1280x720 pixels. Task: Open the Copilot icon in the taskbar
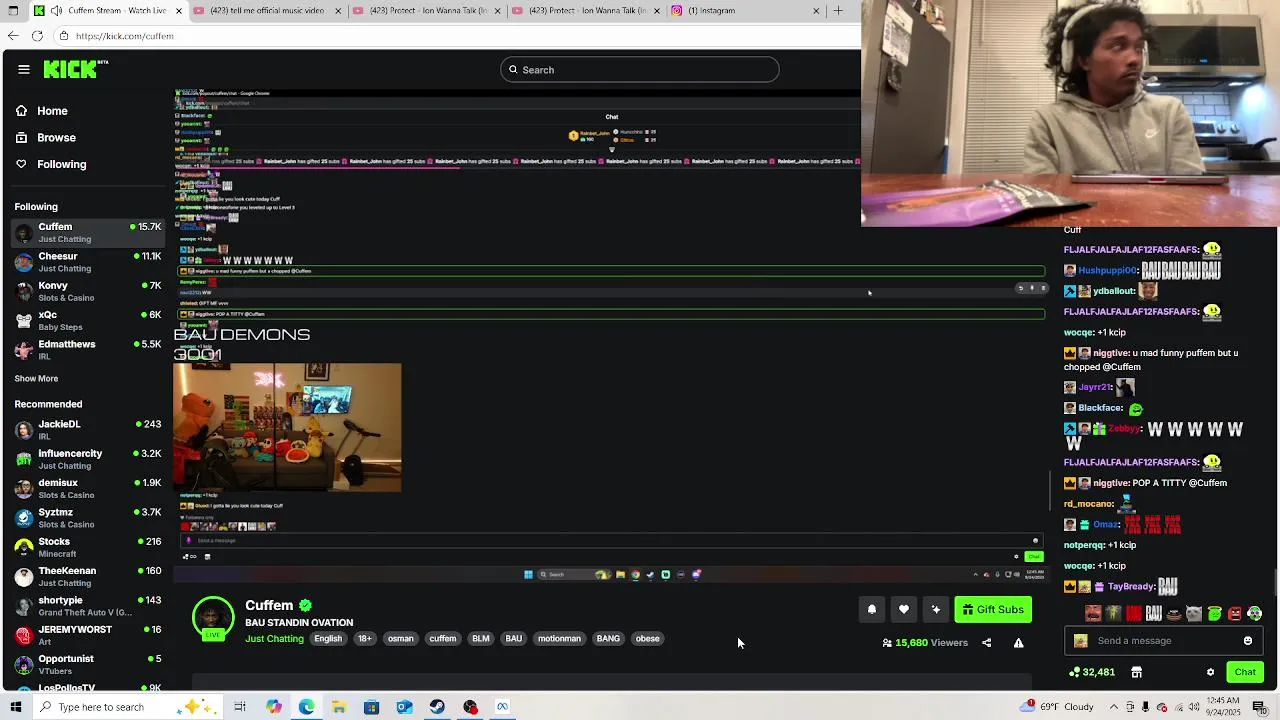point(273,707)
